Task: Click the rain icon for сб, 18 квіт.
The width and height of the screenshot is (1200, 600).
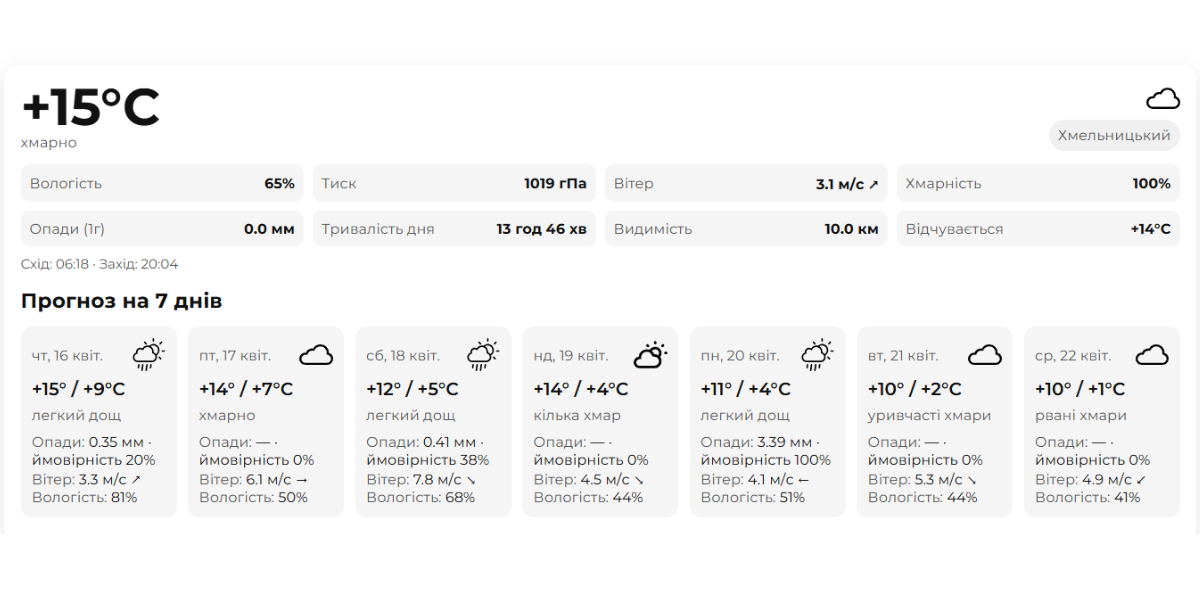Action: point(483,355)
